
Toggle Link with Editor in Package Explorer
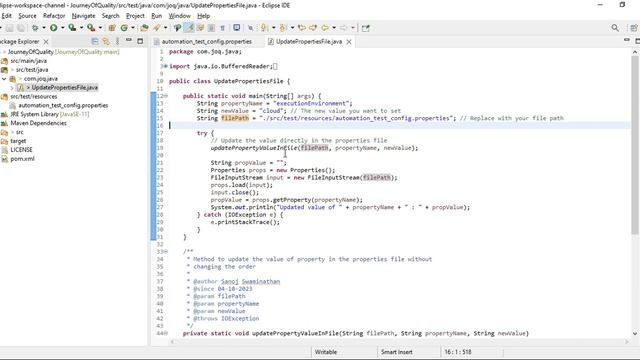106,41
